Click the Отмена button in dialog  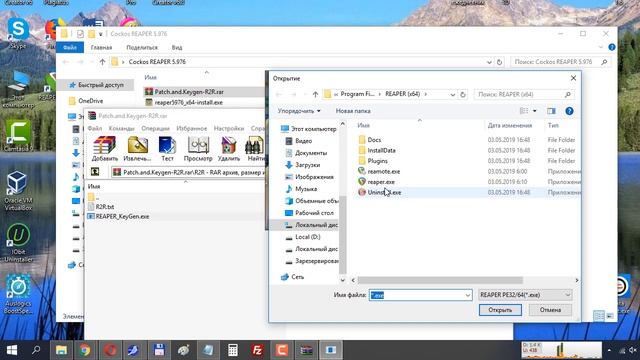point(550,310)
